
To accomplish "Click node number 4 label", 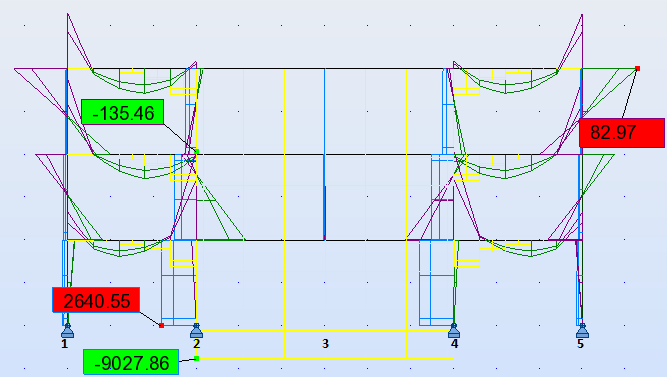I will coord(454,344).
